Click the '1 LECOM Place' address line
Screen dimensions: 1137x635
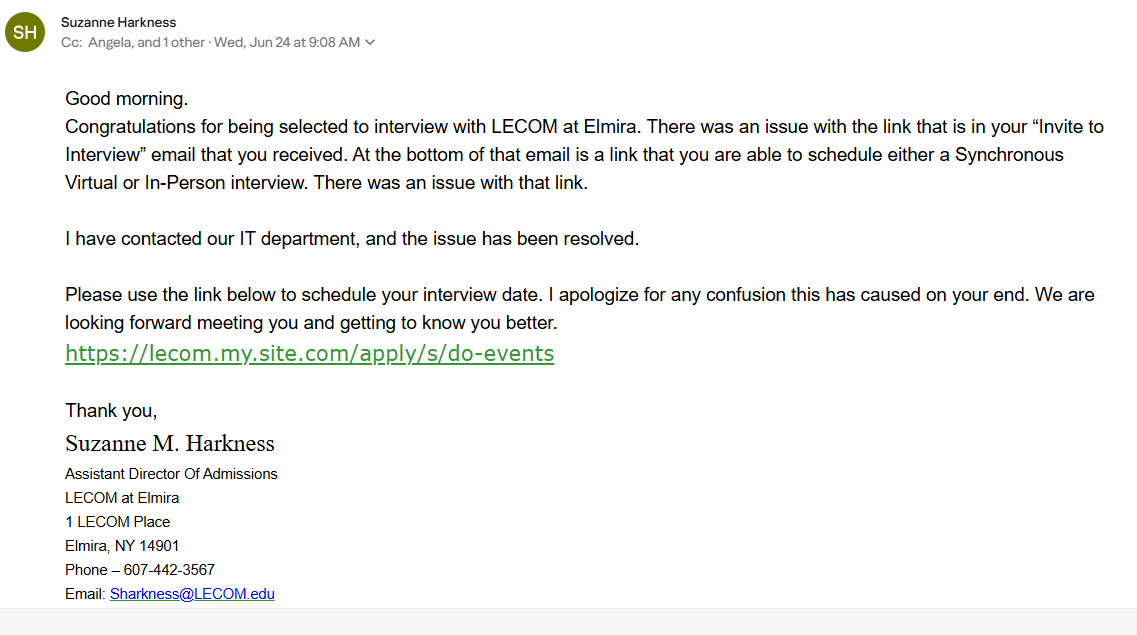click(x=117, y=522)
